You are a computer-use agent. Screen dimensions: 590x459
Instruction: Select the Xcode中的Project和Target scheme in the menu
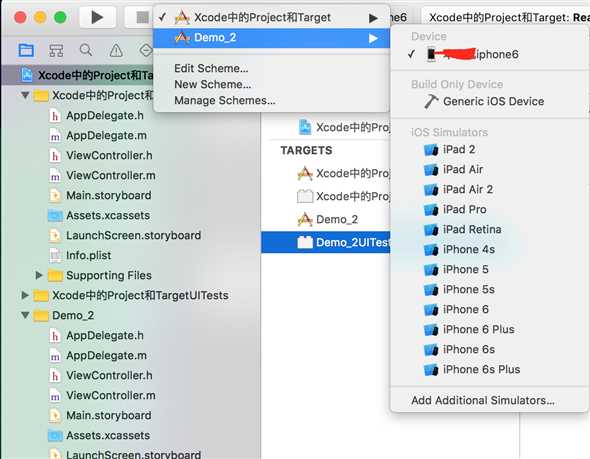pyautogui.click(x=271, y=17)
